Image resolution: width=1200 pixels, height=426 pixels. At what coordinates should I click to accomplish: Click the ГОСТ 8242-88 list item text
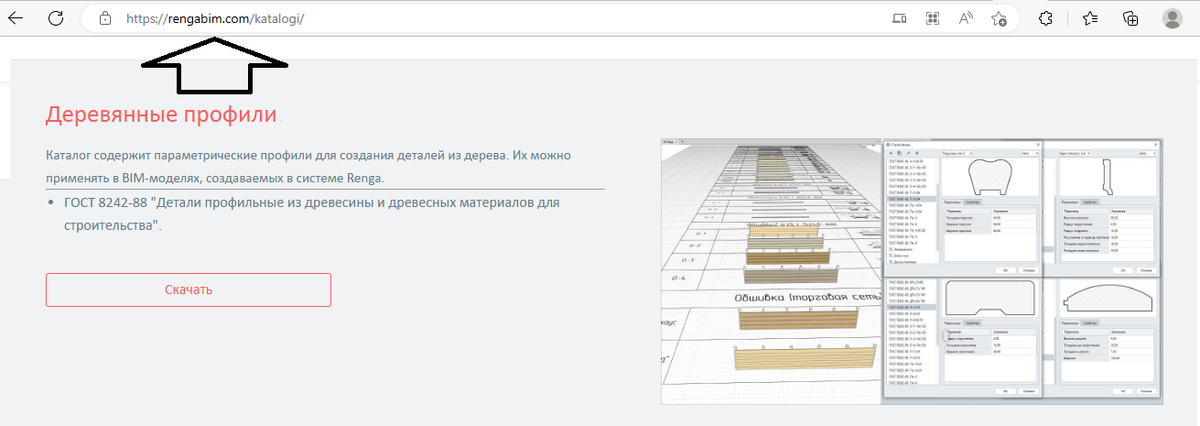tap(311, 214)
